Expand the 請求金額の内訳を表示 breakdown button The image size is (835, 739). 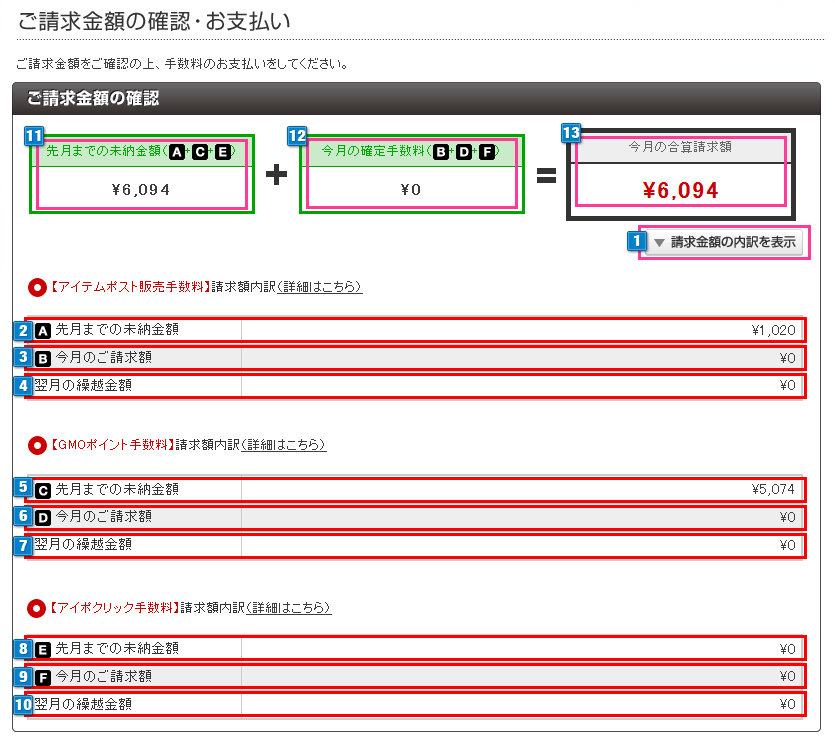coord(724,242)
